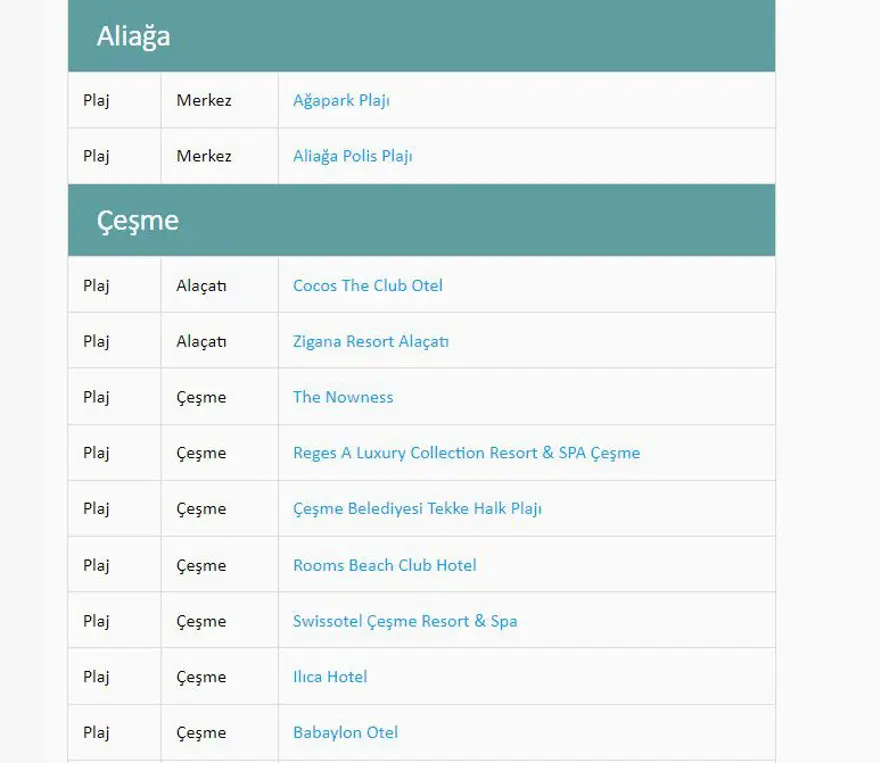Click the Aliağa section header
Image resolution: width=880 pixels, height=763 pixels.
pos(134,36)
